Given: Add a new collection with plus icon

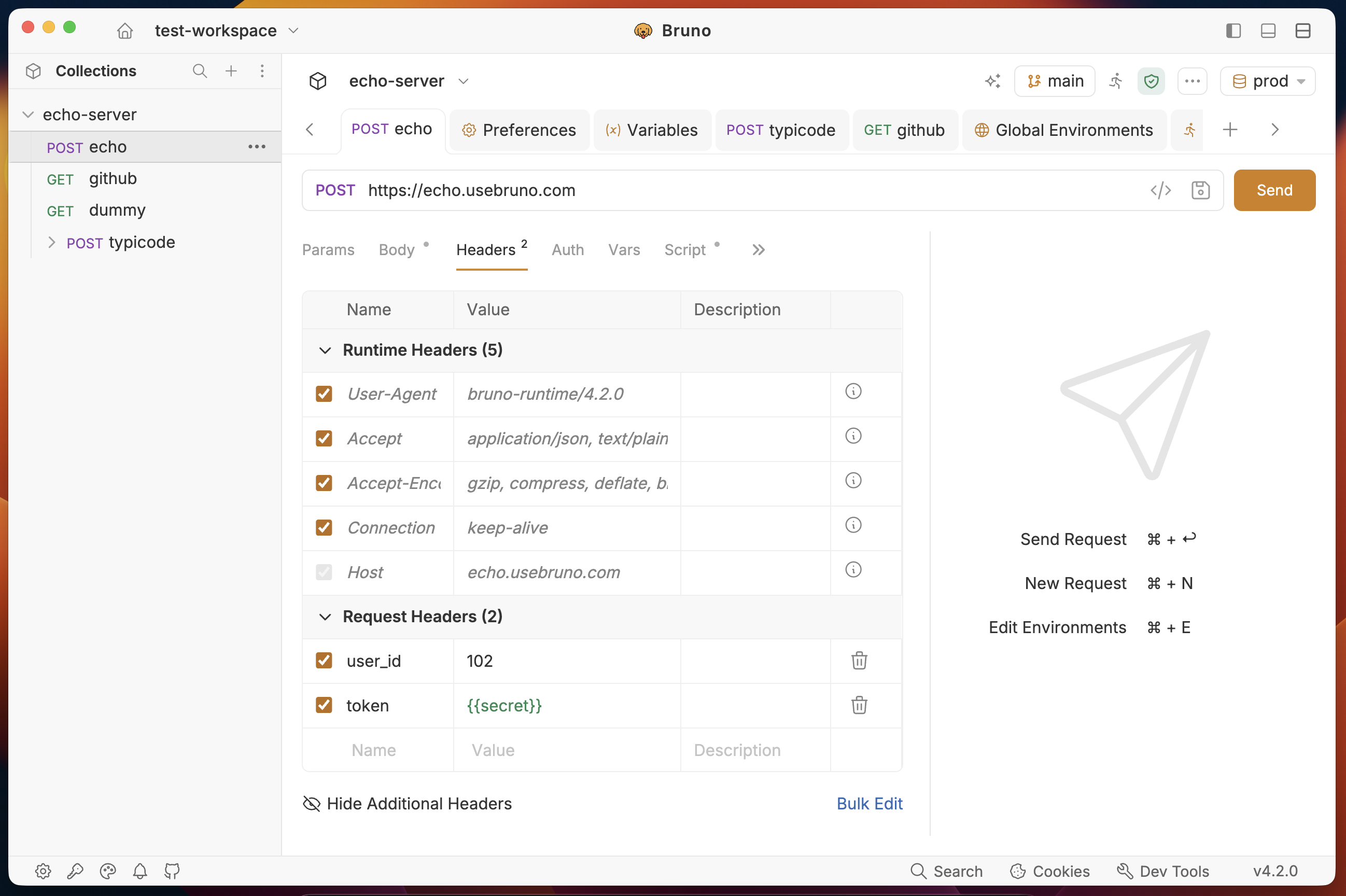Looking at the screenshot, I should click(x=231, y=71).
